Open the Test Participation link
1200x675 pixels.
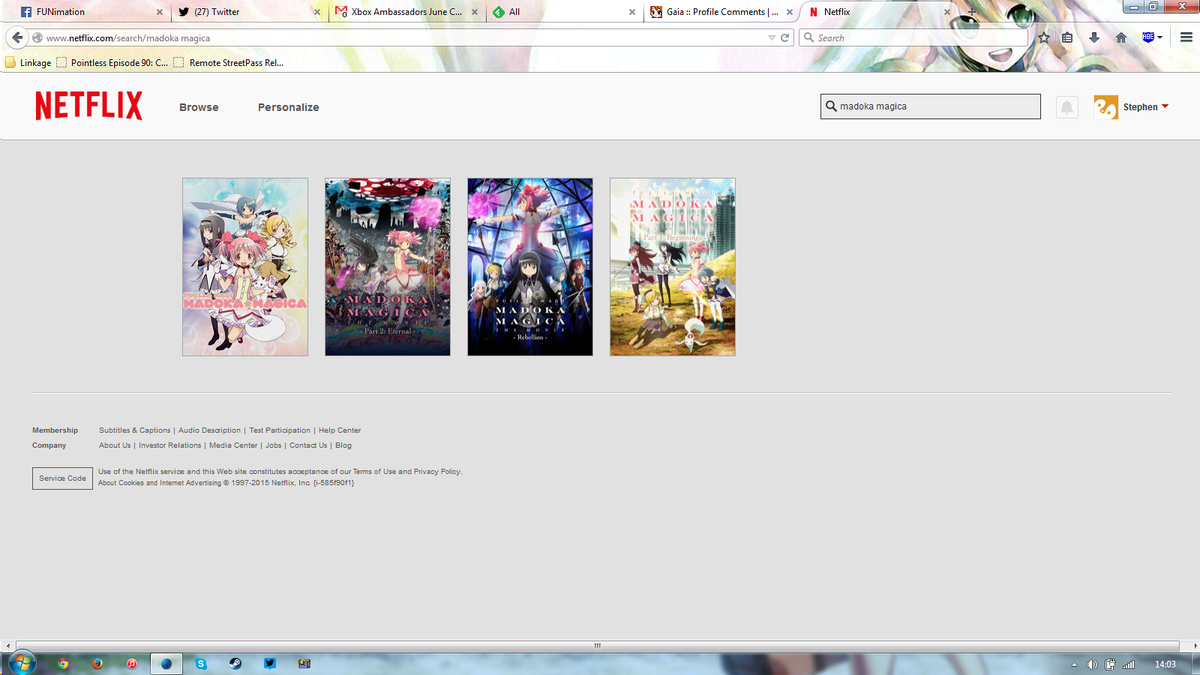click(280, 430)
